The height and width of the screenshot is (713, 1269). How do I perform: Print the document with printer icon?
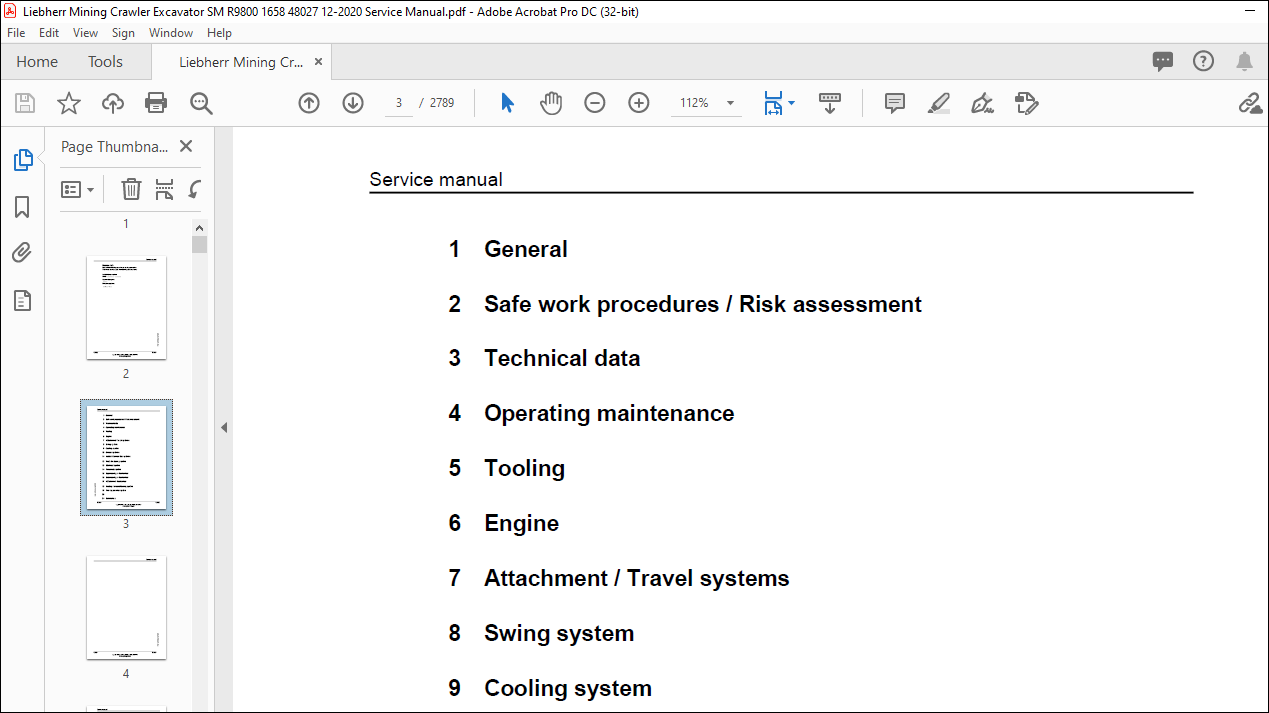coord(156,103)
